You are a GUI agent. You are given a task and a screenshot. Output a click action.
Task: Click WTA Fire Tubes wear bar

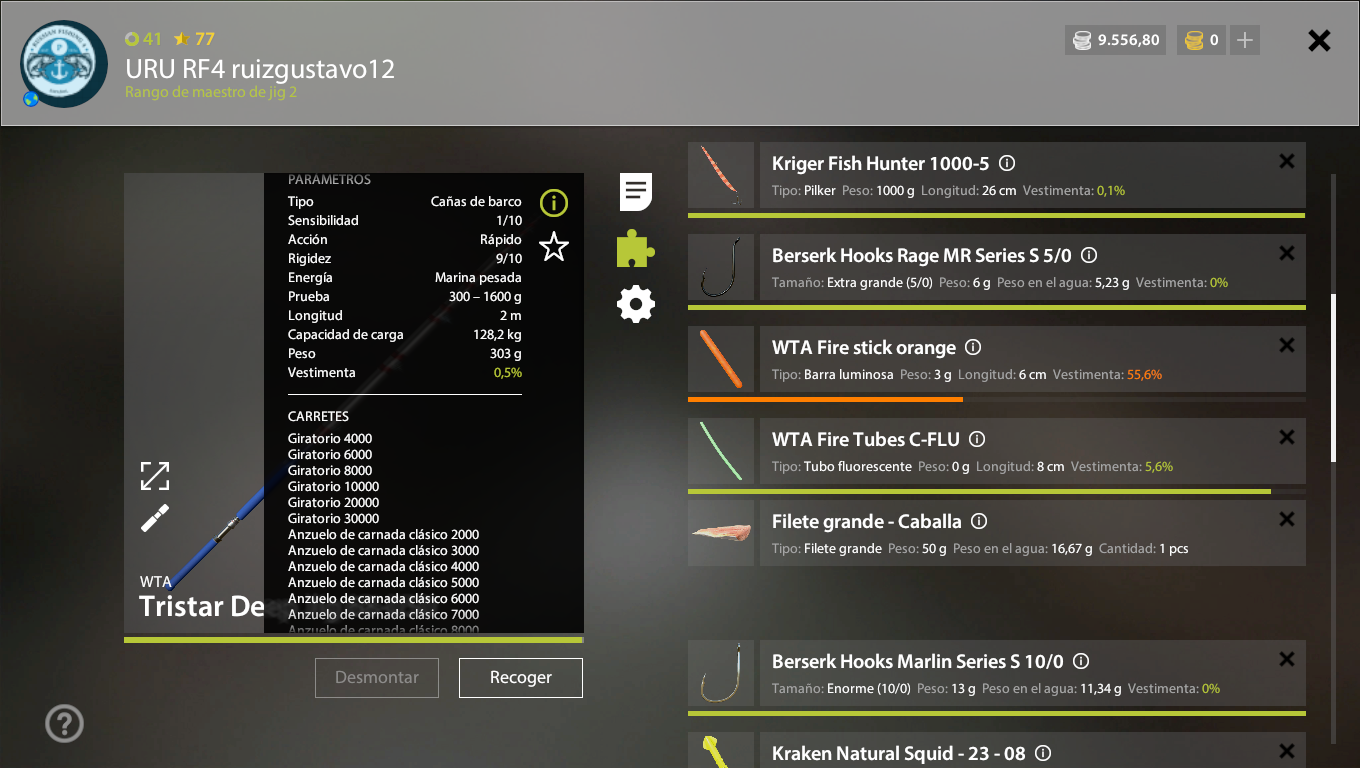click(997, 491)
